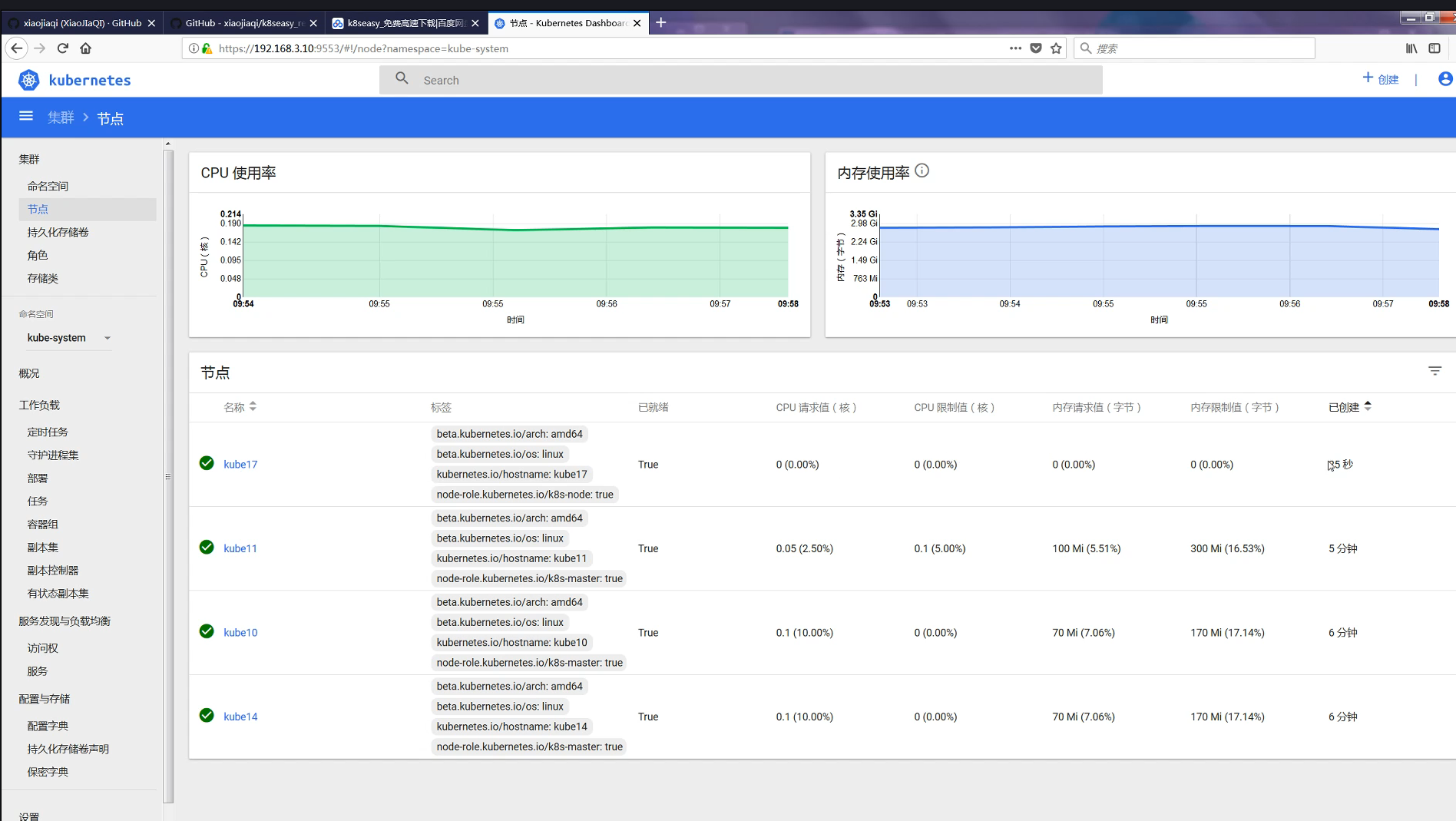Click the sidebar scroll-up arrow

pyautogui.click(x=168, y=144)
